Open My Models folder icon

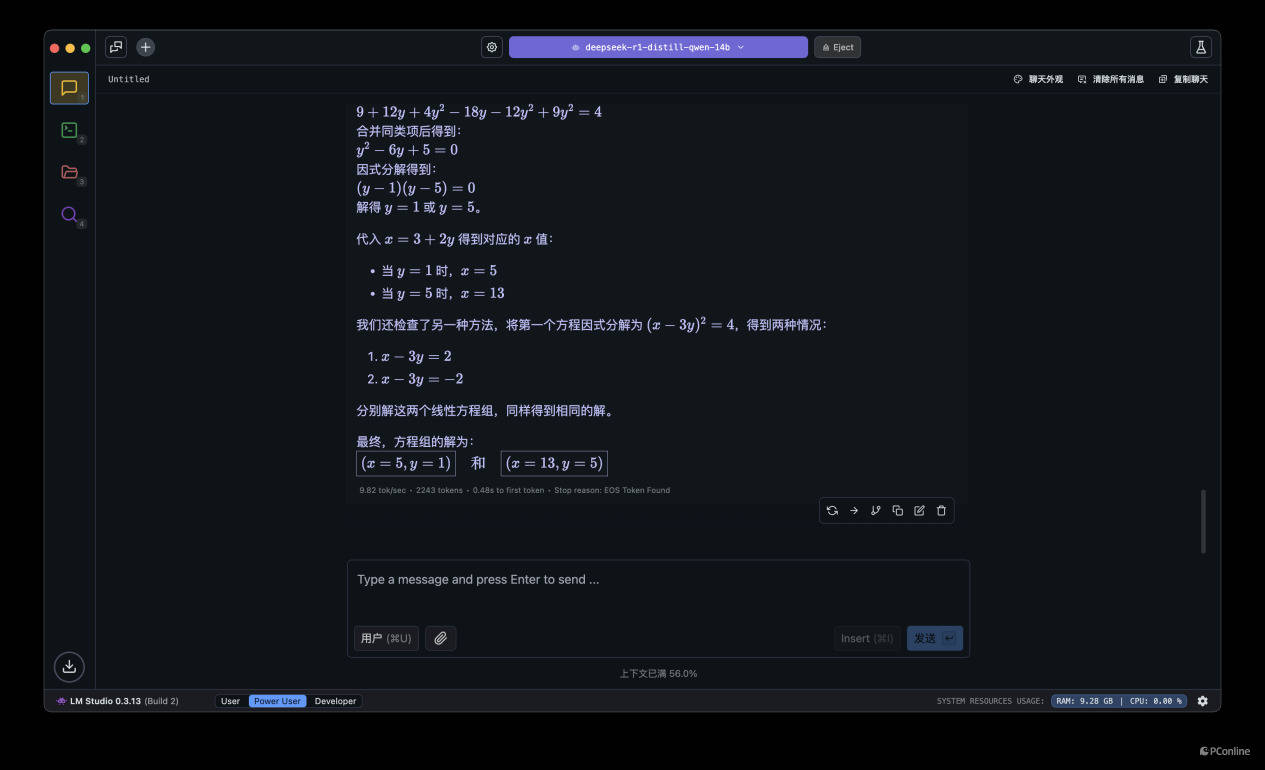click(69, 172)
